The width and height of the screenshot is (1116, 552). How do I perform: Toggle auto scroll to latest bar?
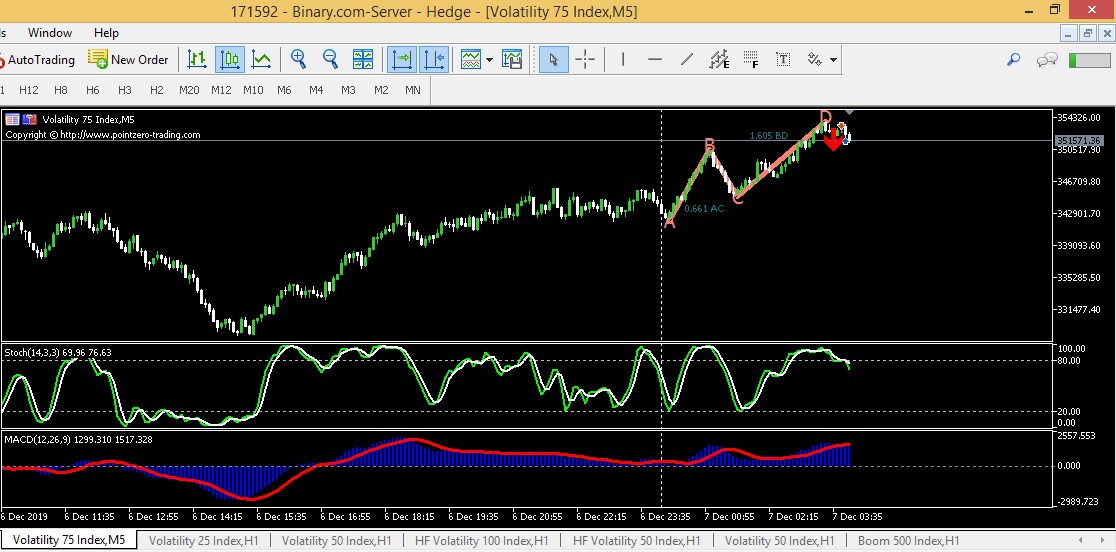pyautogui.click(x=403, y=60)
